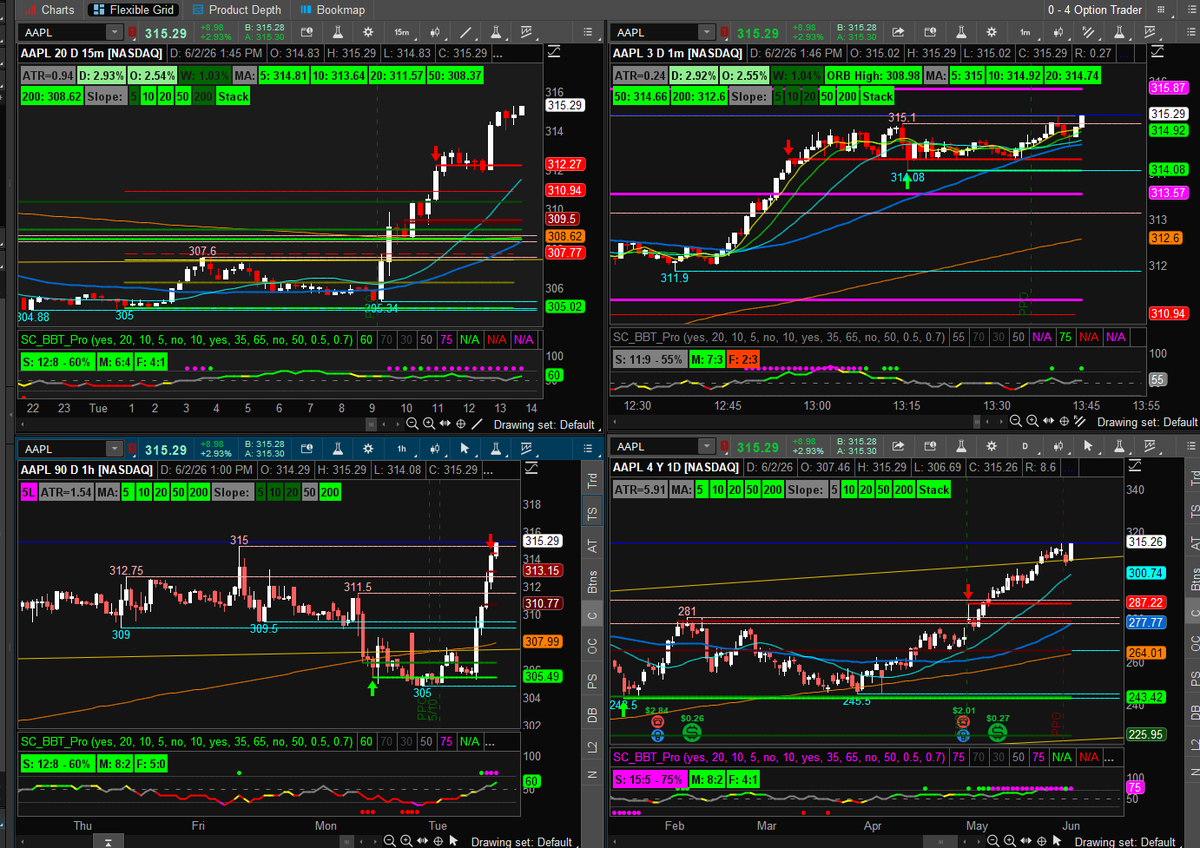Viewport: 1200px width, 848px height.
Task: Toggle the Btns side button on middle strip
Action: point(592,580)
